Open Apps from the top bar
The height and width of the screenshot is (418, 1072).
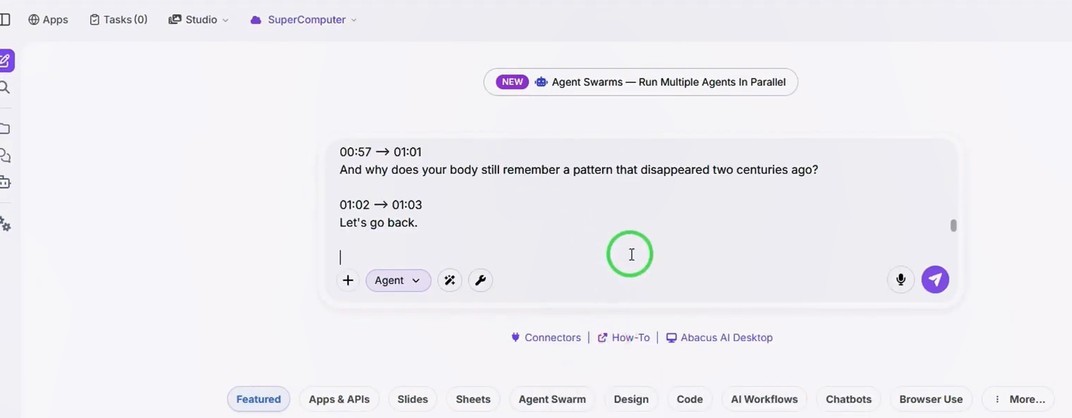[x=48, y=20]
